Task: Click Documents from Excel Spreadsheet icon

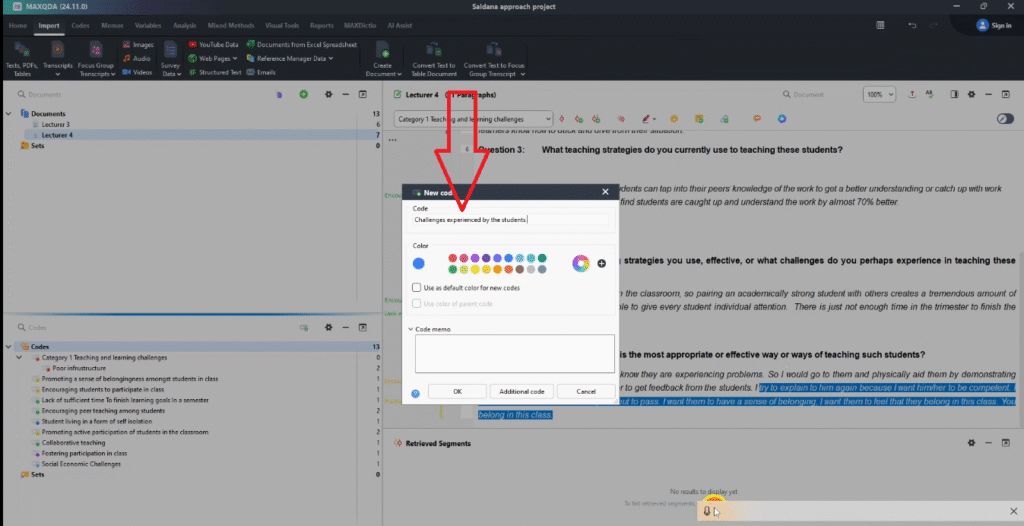Action: click(x=250, y=44)
